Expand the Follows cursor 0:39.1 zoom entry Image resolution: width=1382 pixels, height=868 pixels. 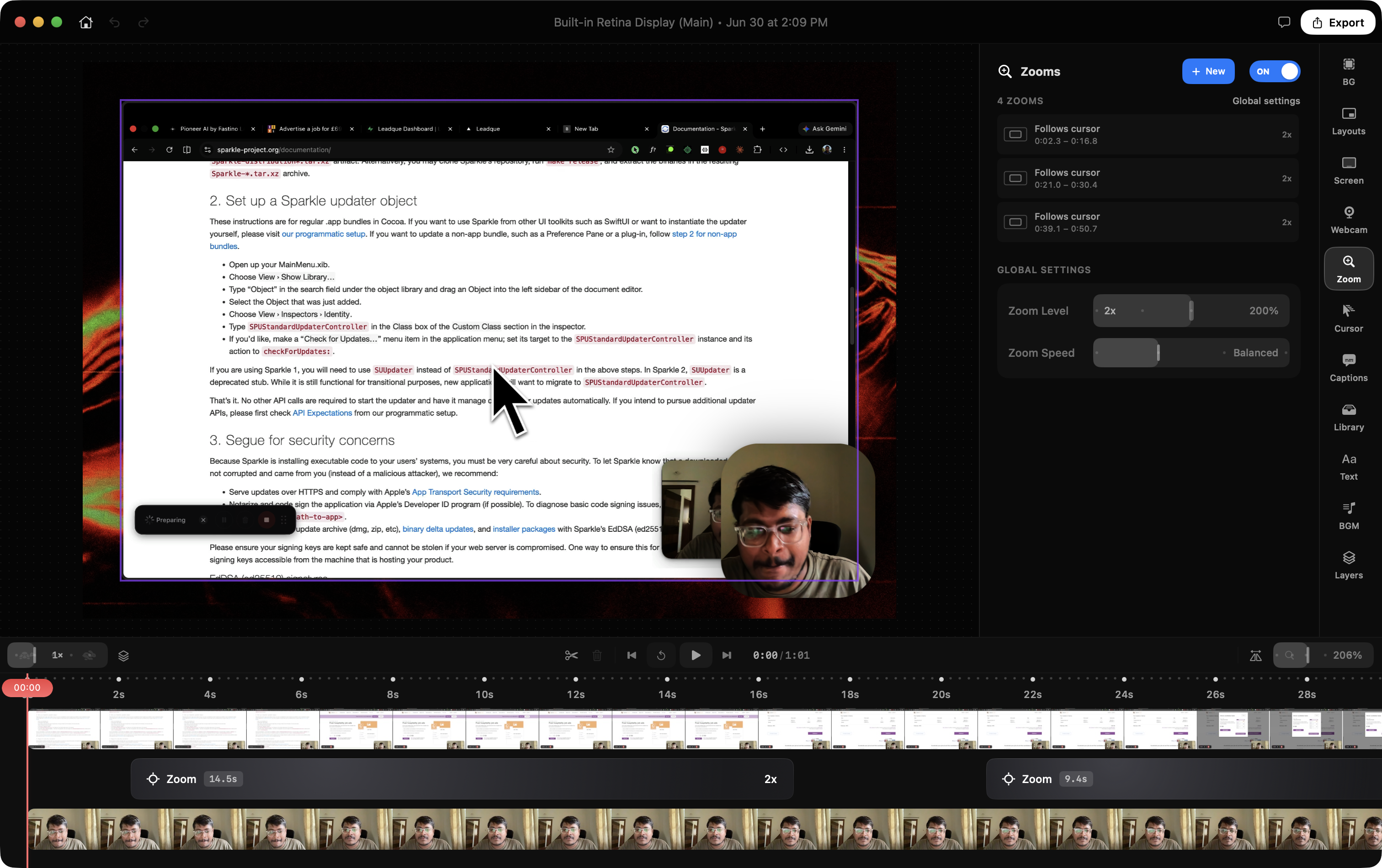coord(1147,222)
